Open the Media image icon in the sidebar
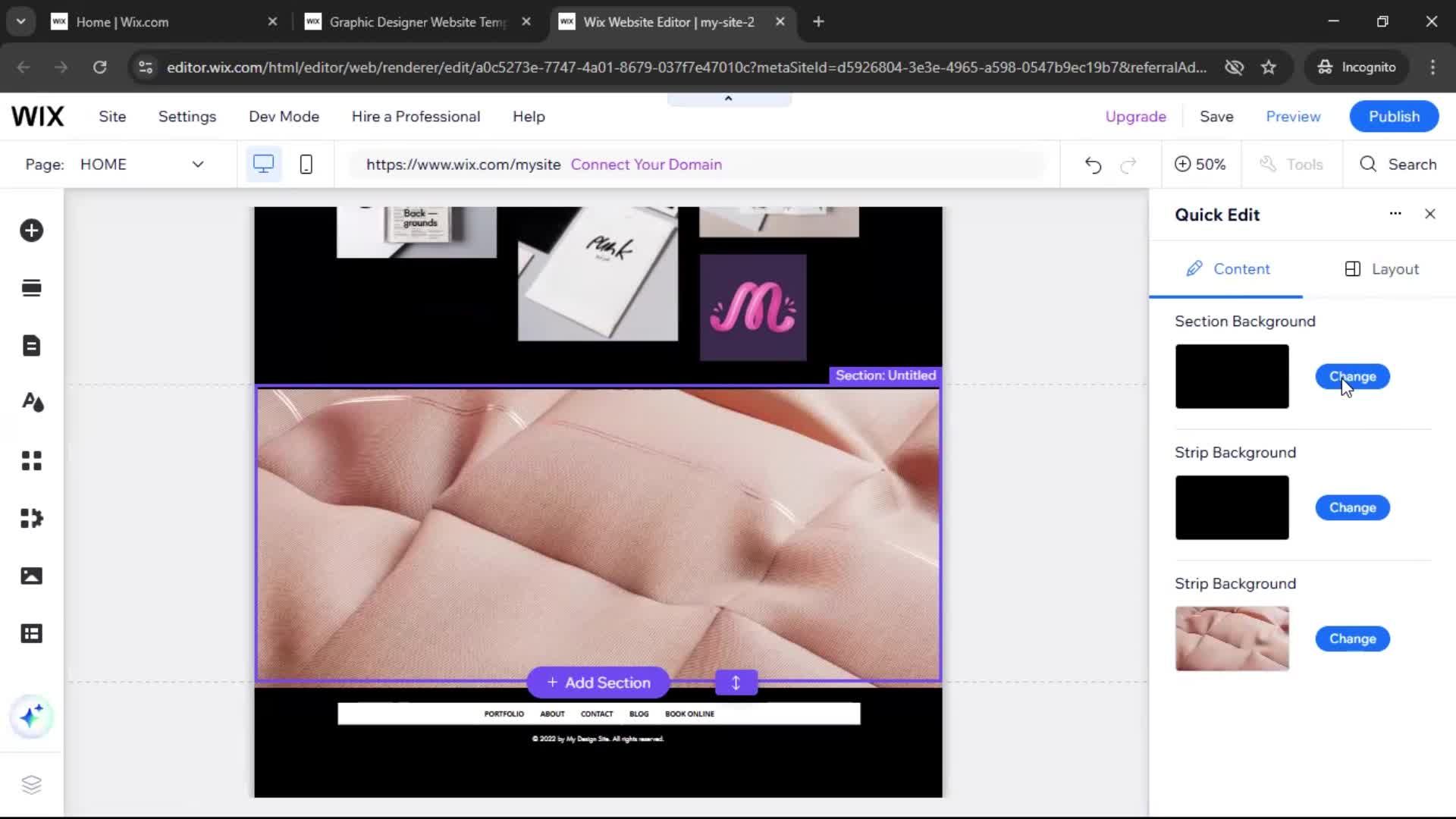Screen dimensions: 1456x819 click(31, 576)
